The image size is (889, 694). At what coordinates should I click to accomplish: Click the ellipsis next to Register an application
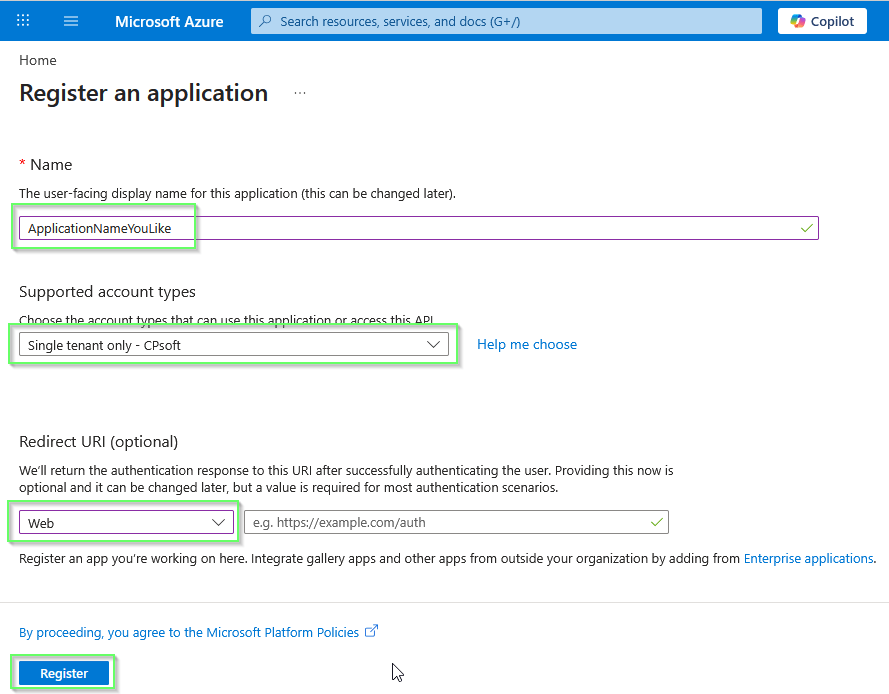coord(299,92)
